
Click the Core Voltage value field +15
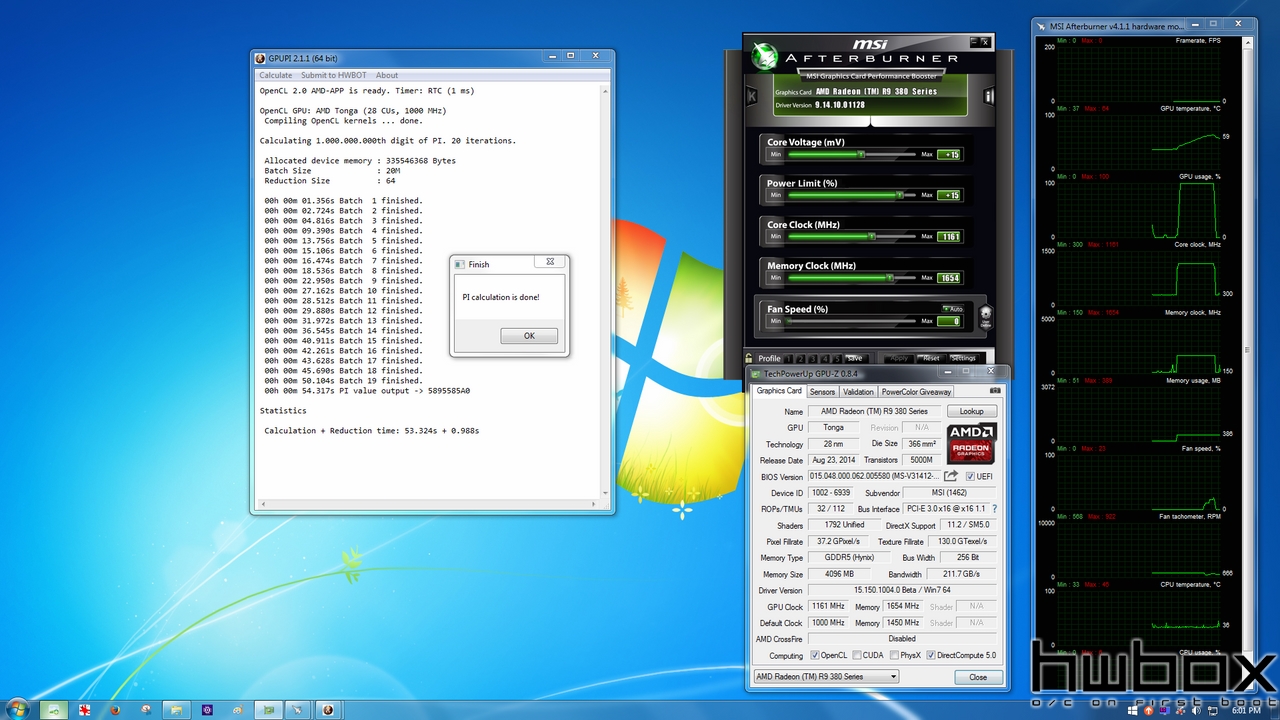(949, 154)
